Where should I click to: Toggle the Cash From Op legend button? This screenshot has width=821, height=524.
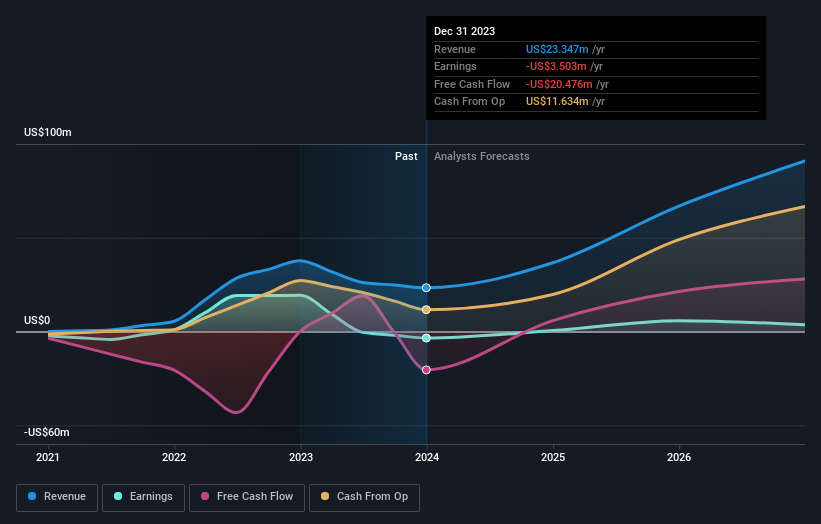click(x=364, y=497)
